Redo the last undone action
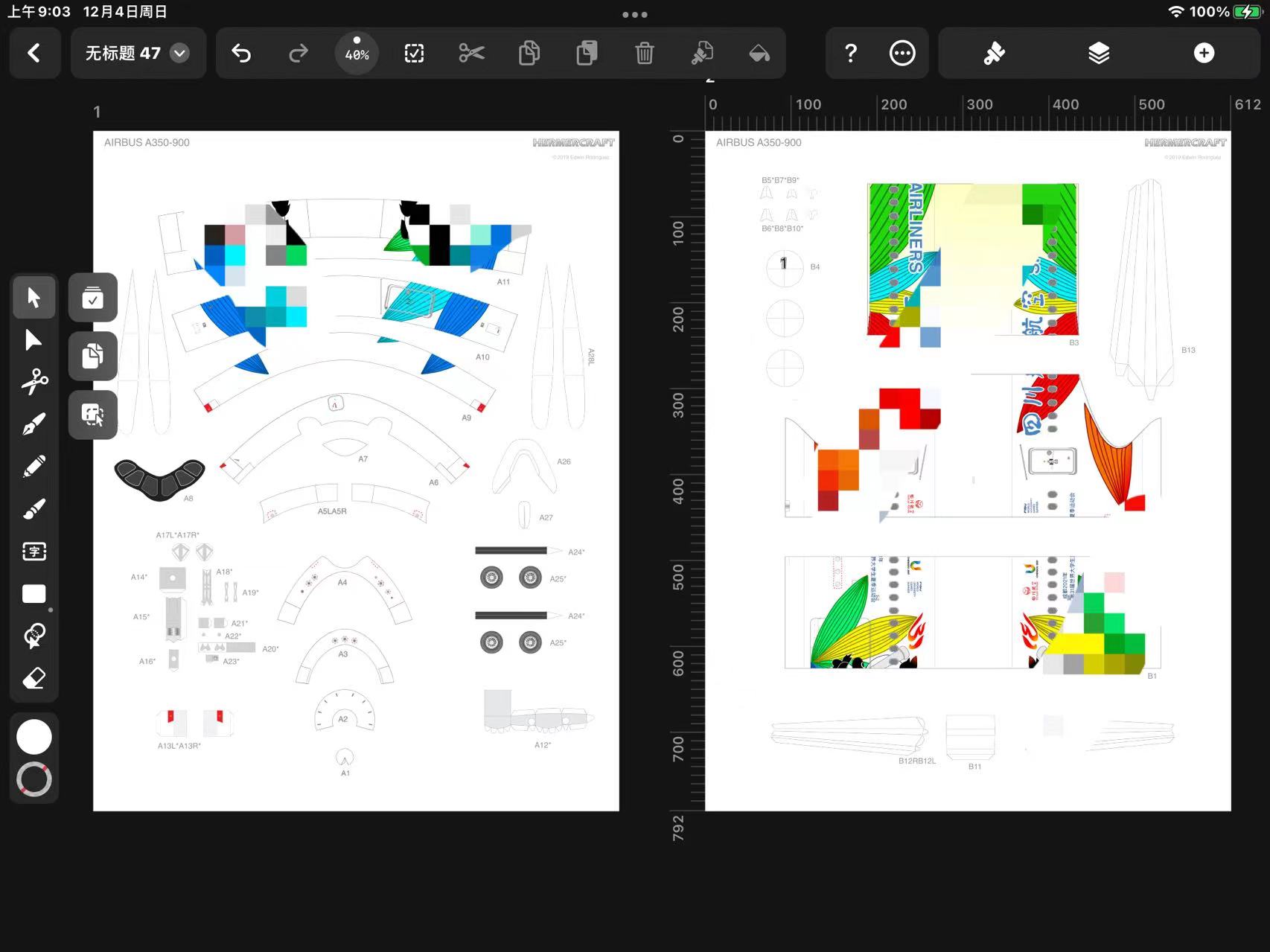 click(299, 53)
